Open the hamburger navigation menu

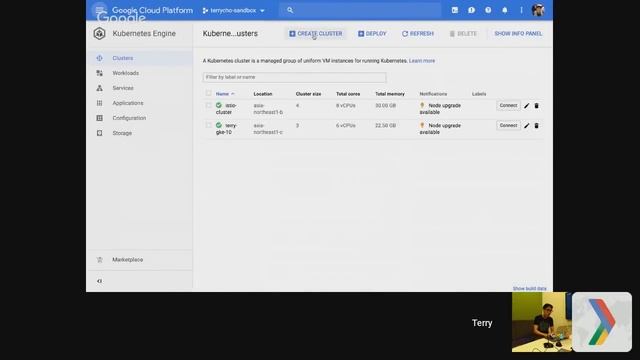tap(99, 10)
